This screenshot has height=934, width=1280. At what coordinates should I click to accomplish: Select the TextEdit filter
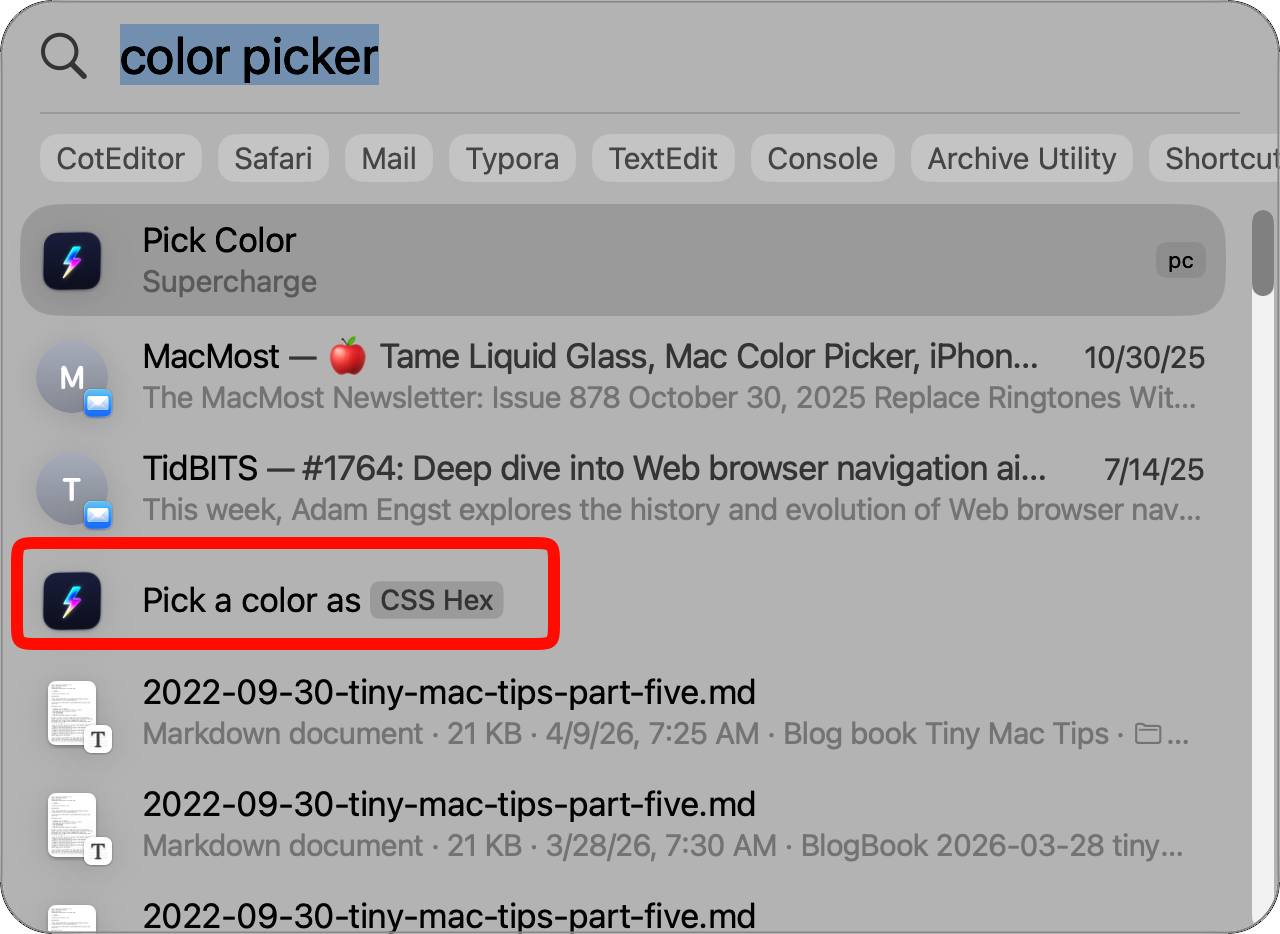pos(663,157)
